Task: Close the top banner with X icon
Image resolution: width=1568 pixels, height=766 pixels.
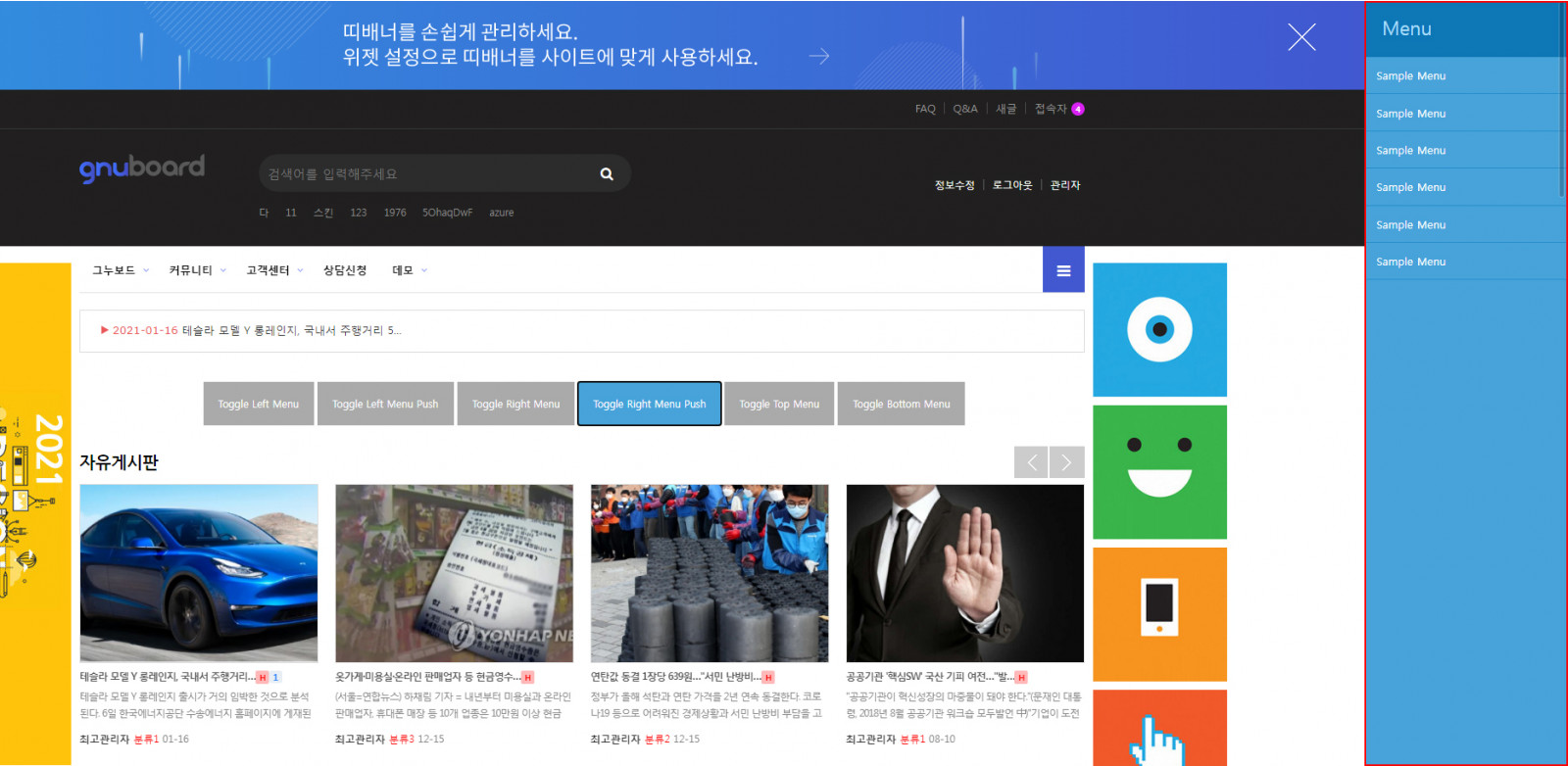Action: pyautogui.click(x=1301, y=37)
